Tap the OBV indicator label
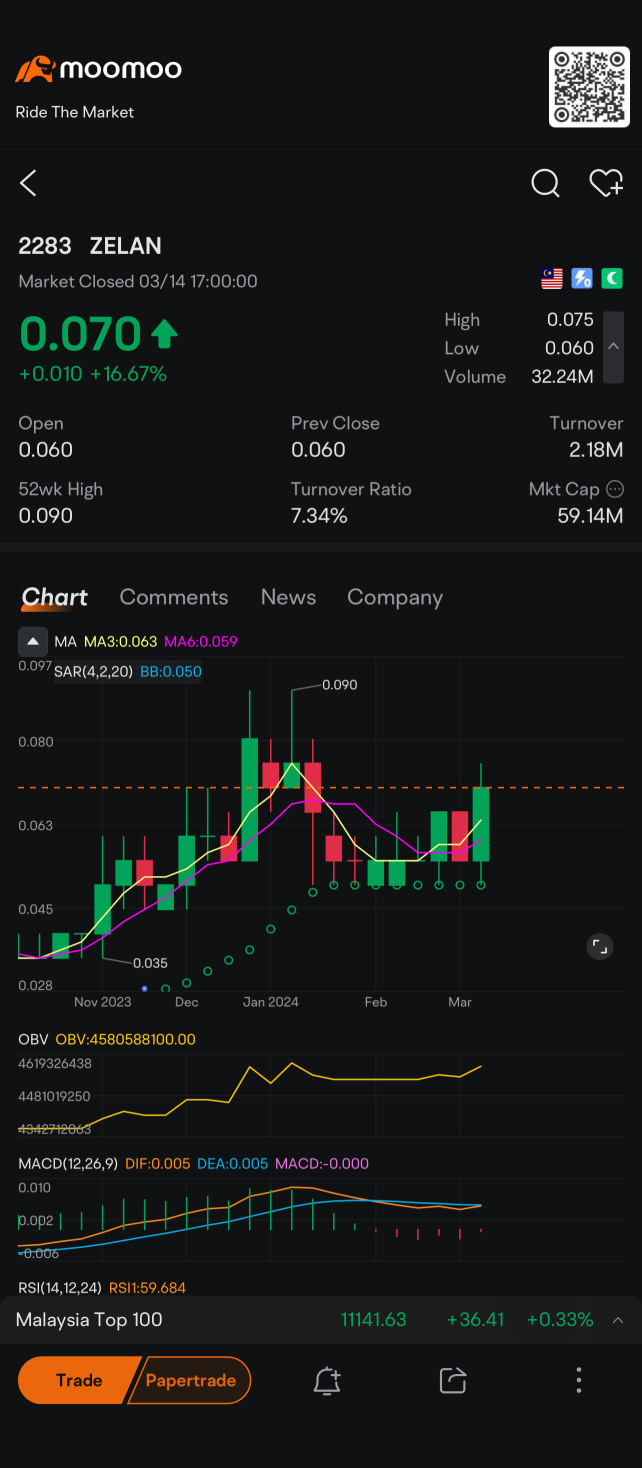The width and height of the screenshot is (642, 1468). point(33,1040)
